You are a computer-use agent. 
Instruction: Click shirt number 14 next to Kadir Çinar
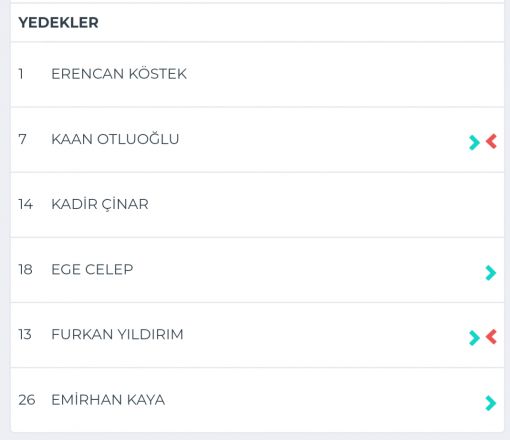26,204
